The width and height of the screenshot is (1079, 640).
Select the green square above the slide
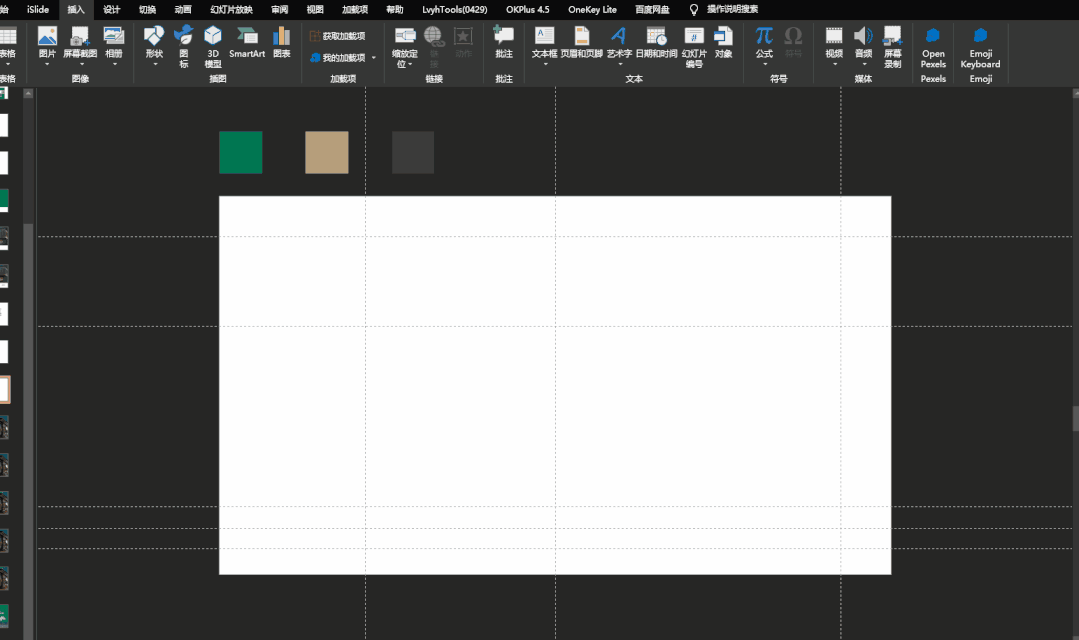(241, 152)
